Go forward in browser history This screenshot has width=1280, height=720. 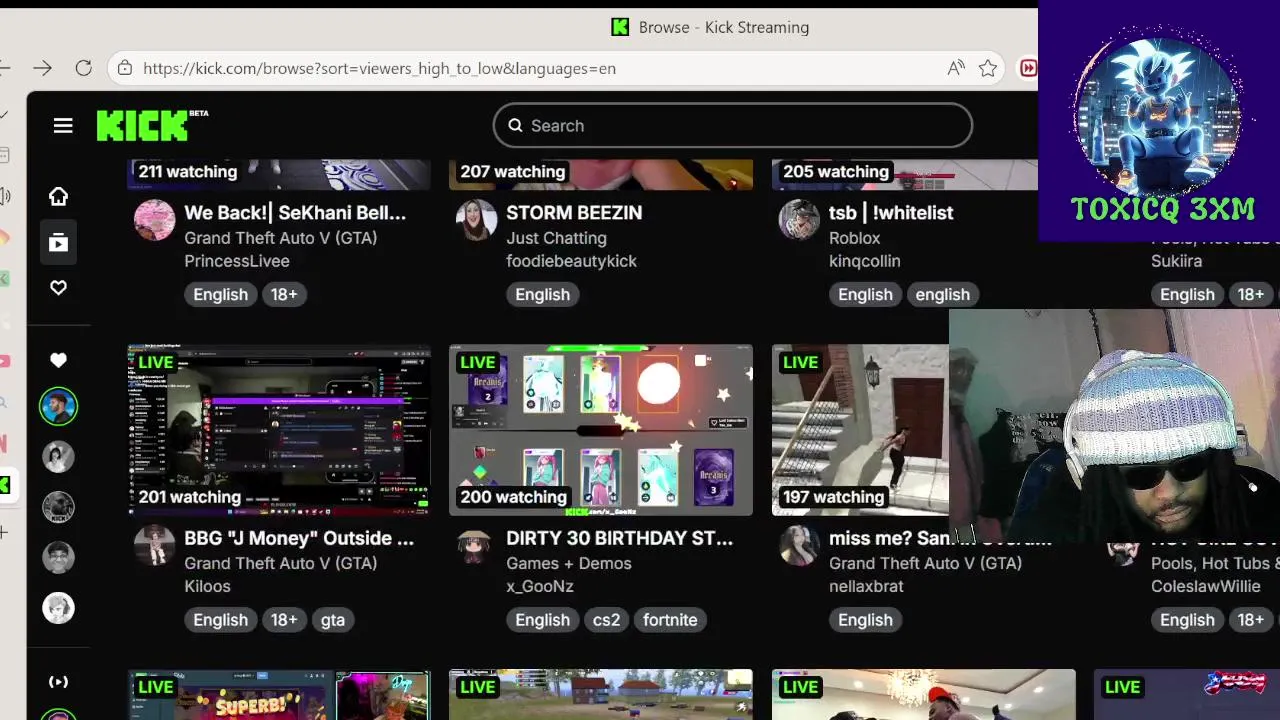point(42,68)
